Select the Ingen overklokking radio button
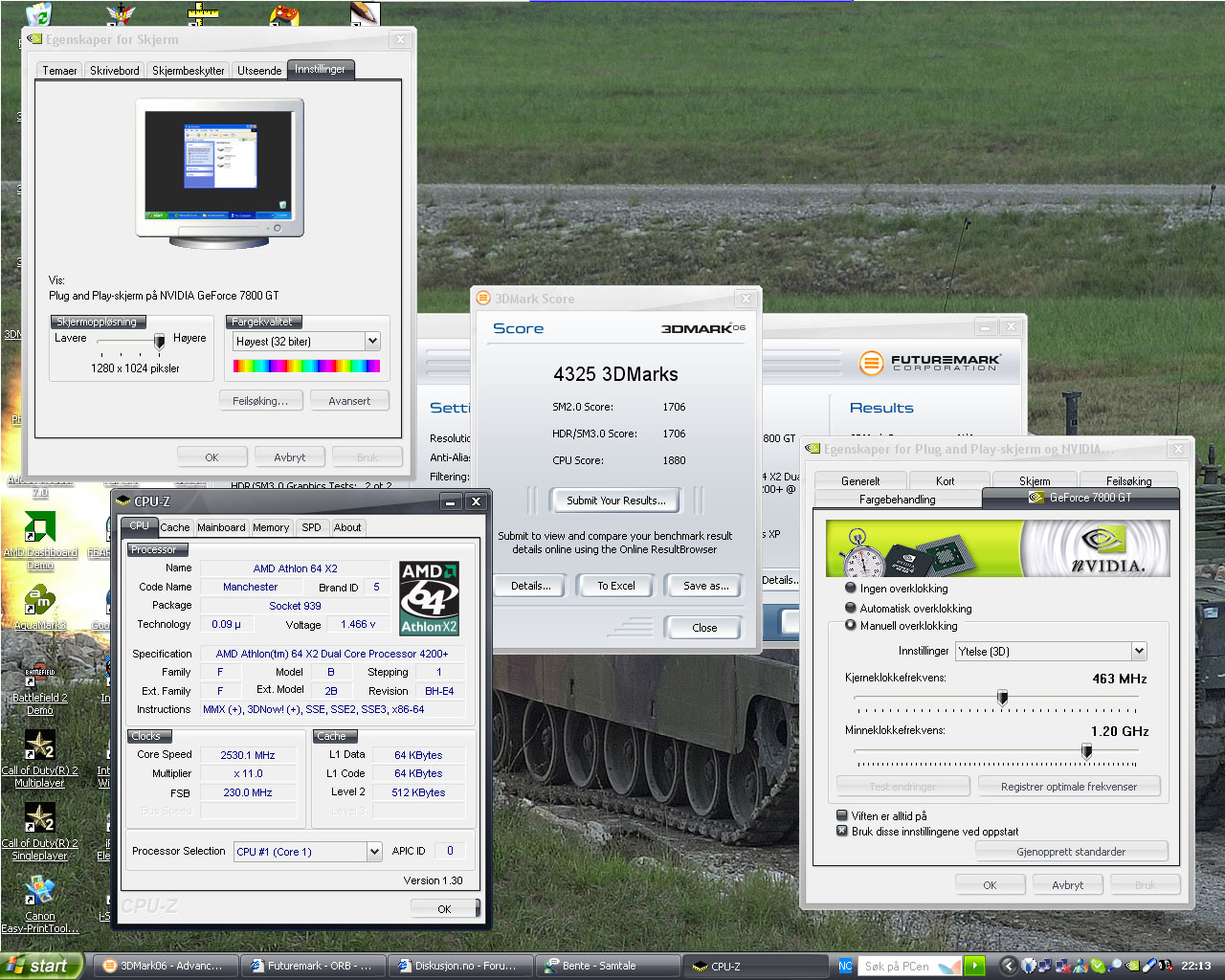1225x980 pixels. (851, 589)
